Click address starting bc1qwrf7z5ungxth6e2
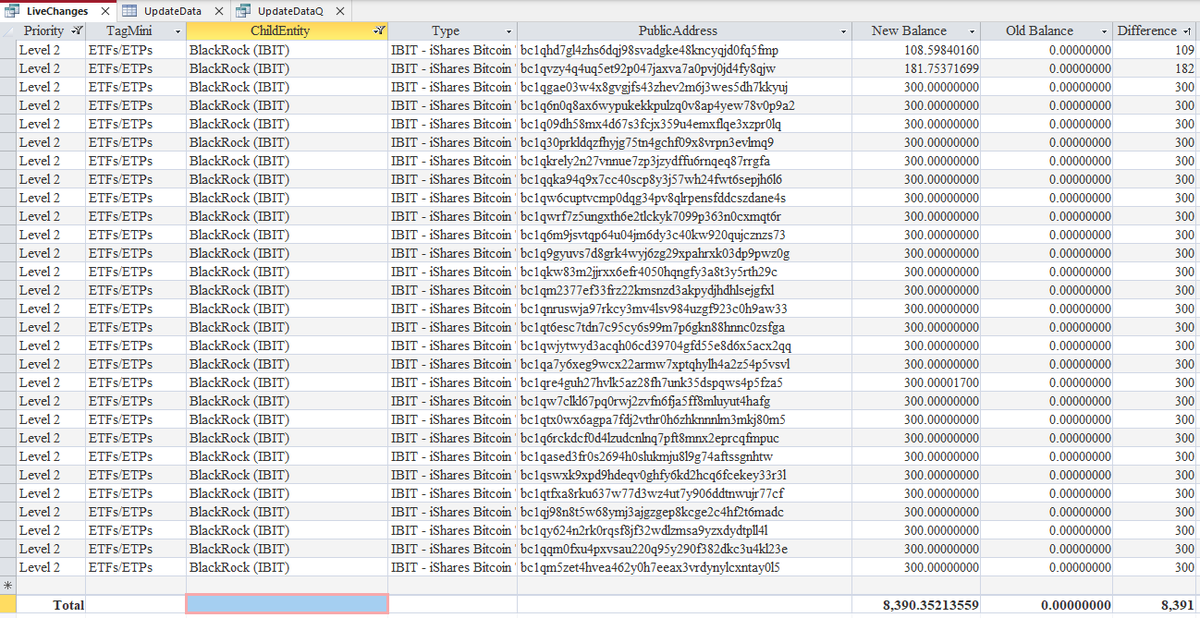 [651, 216]
